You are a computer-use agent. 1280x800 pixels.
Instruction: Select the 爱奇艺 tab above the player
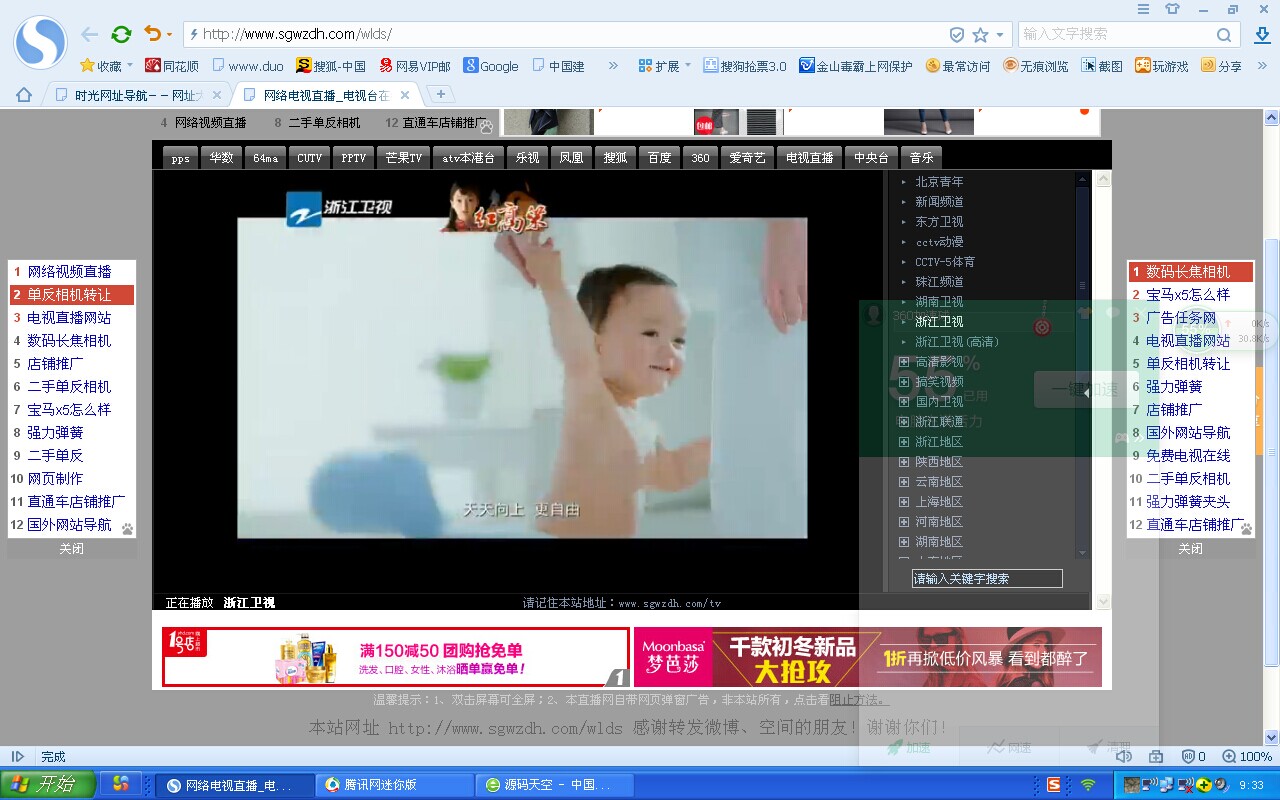(x=747, y=157)
